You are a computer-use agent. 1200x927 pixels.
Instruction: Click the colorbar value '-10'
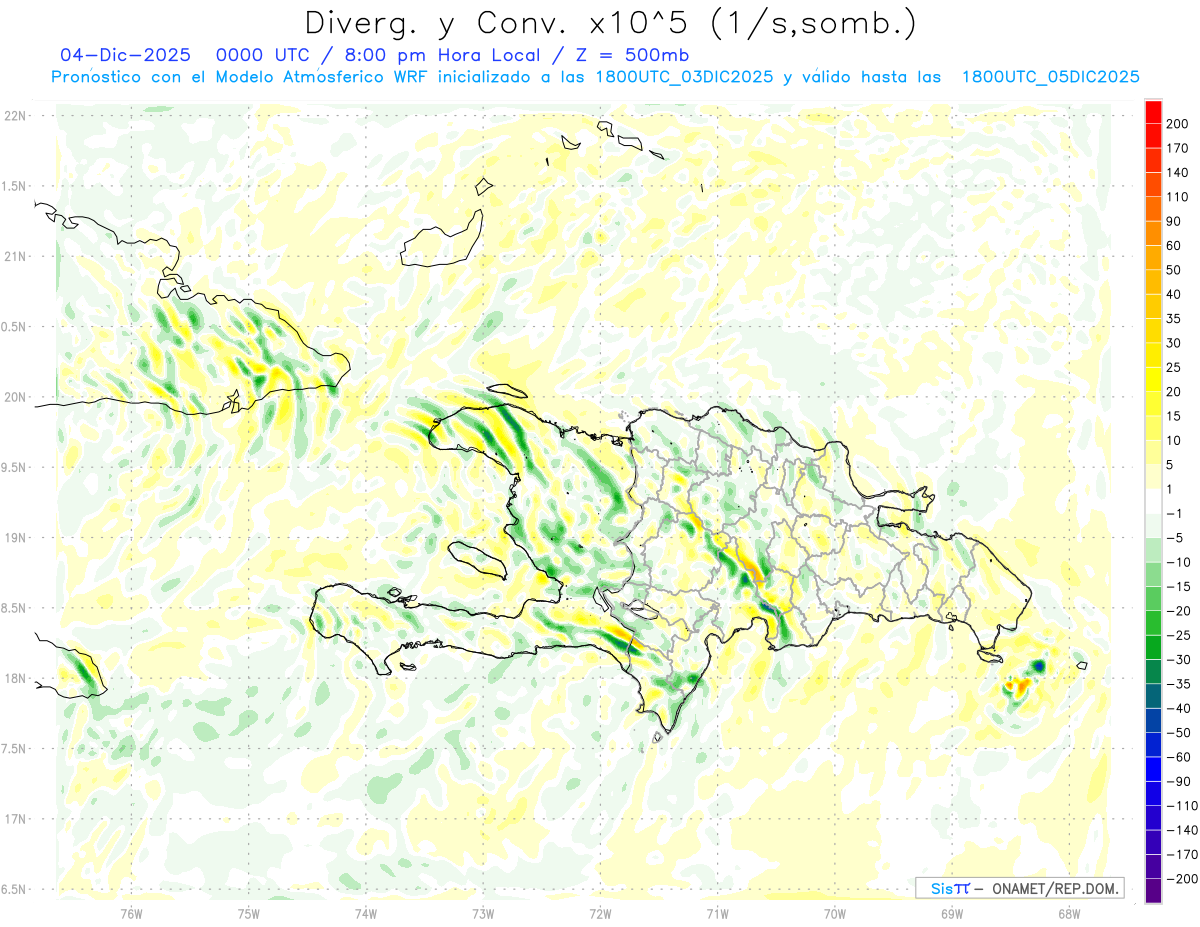pyautogui.click(x=1178, y=562)
